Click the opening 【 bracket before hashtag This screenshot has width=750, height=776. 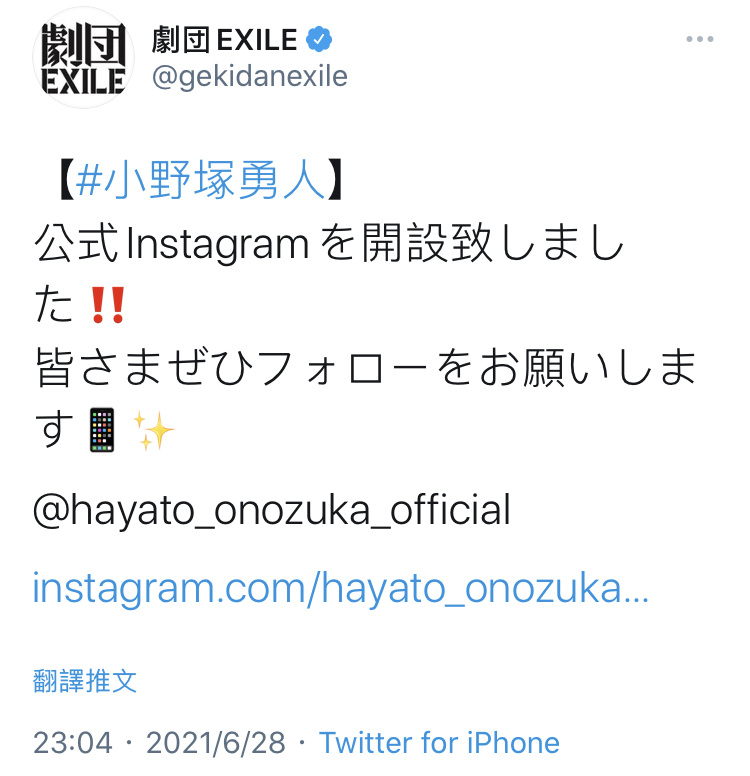point(66,180)
